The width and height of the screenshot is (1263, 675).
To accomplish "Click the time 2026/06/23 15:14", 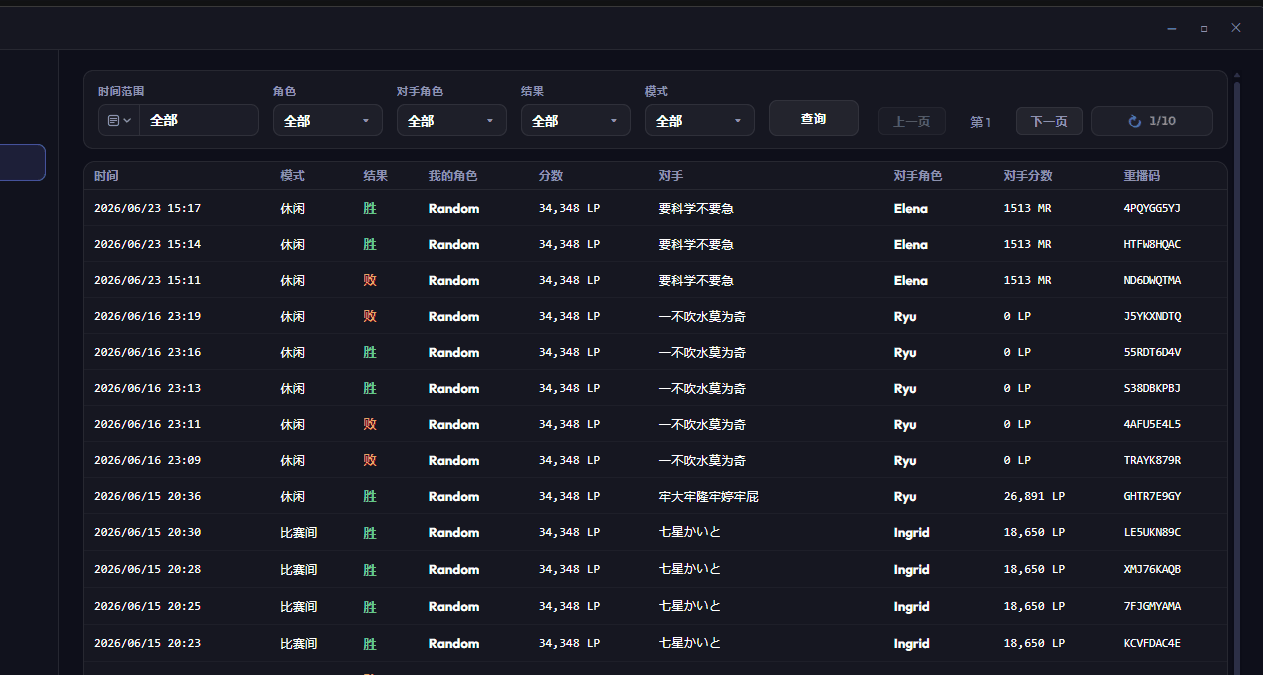I will coord(147,245).
